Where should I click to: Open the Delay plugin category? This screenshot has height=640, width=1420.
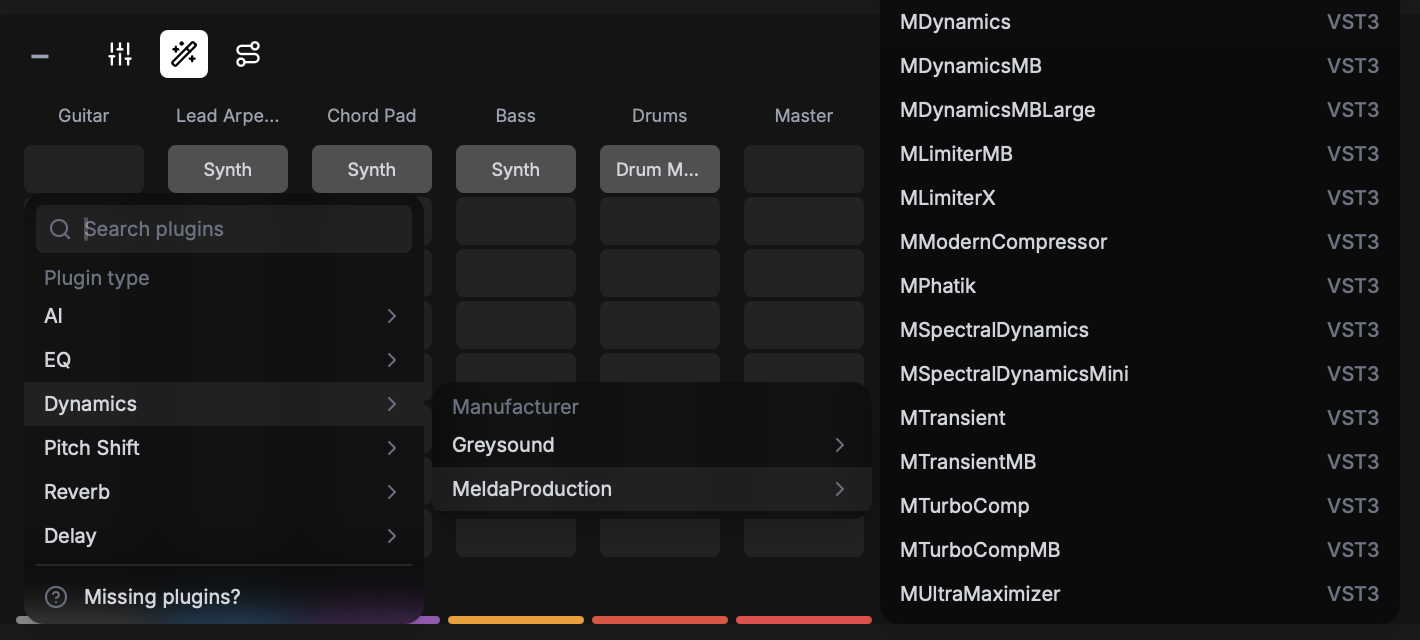pyautogui.click(x=224, y=536)
